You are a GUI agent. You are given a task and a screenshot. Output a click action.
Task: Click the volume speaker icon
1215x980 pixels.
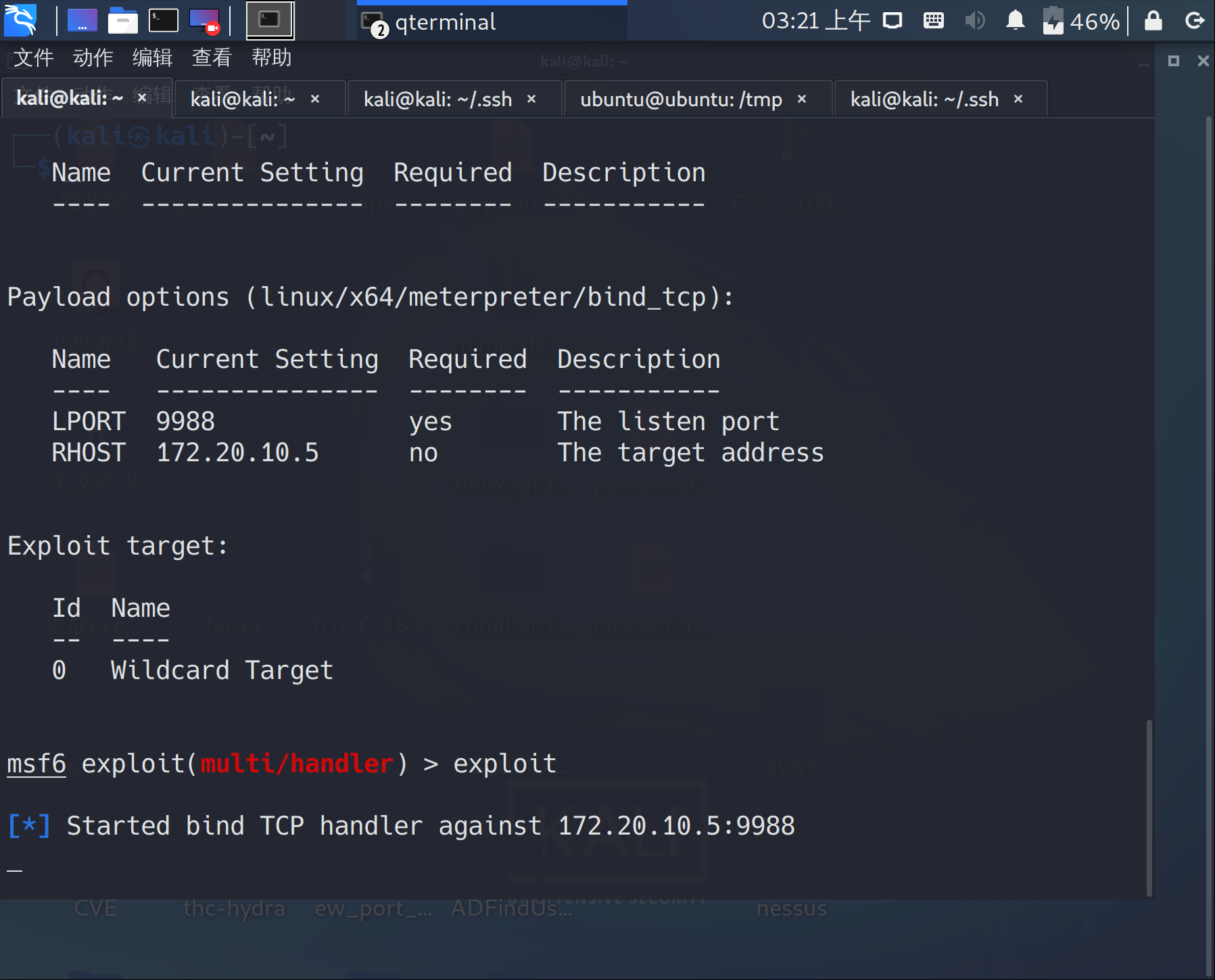point(974,21)
